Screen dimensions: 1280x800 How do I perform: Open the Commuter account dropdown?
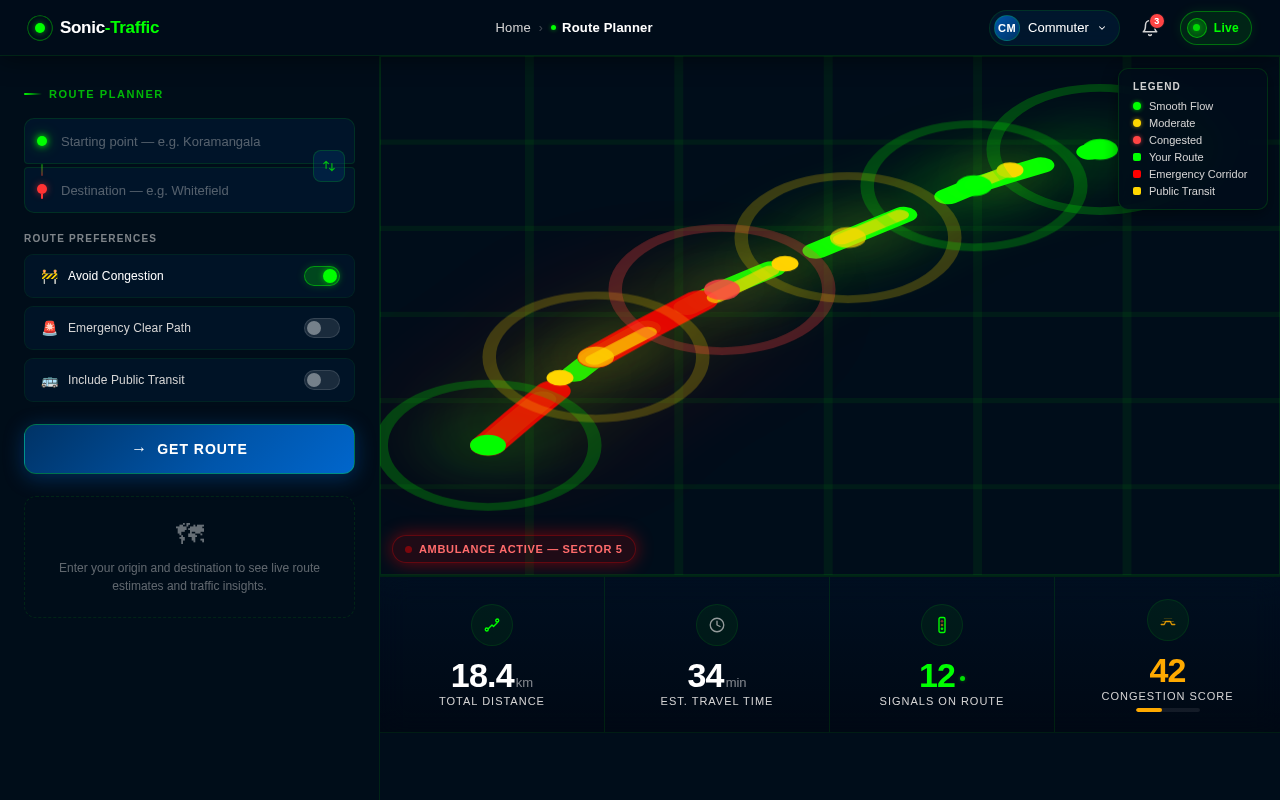tap(1054, 28)
